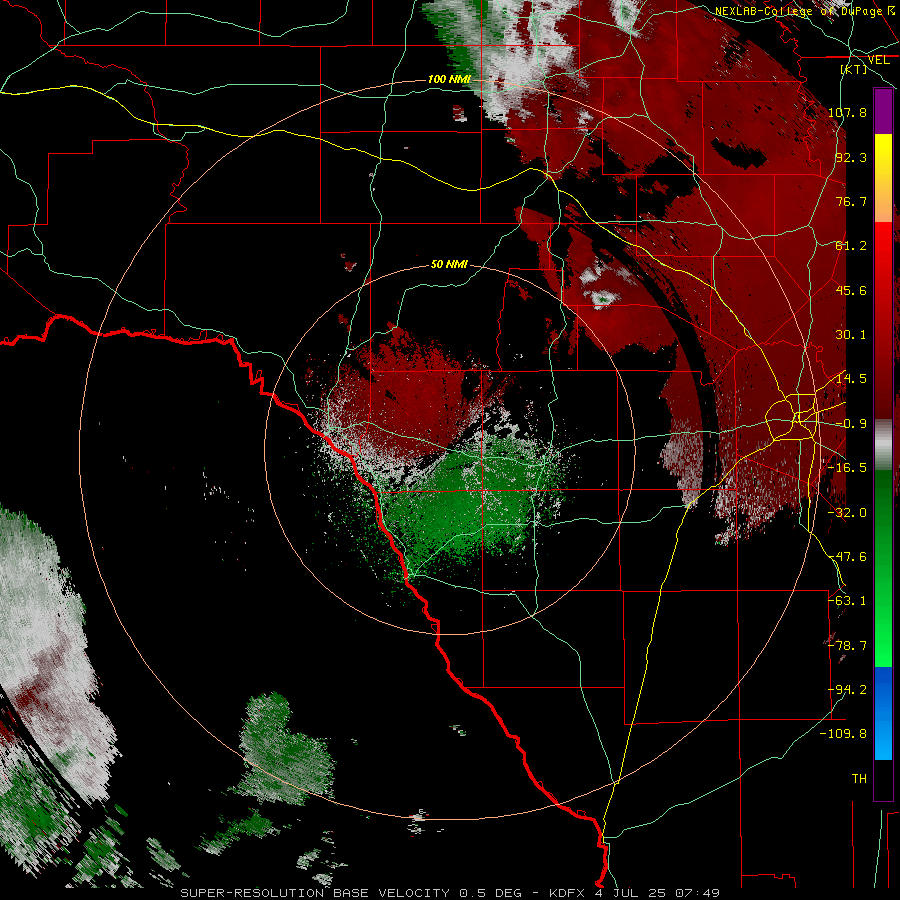Click the -78.7 value on velocity scale
Screen dimensions: 900x900
[x=847, y=646]
